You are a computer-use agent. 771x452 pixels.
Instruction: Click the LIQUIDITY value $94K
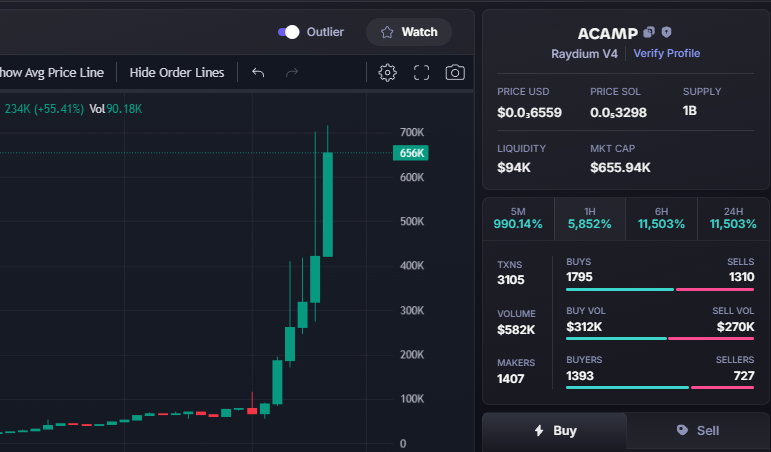(514, 168)
